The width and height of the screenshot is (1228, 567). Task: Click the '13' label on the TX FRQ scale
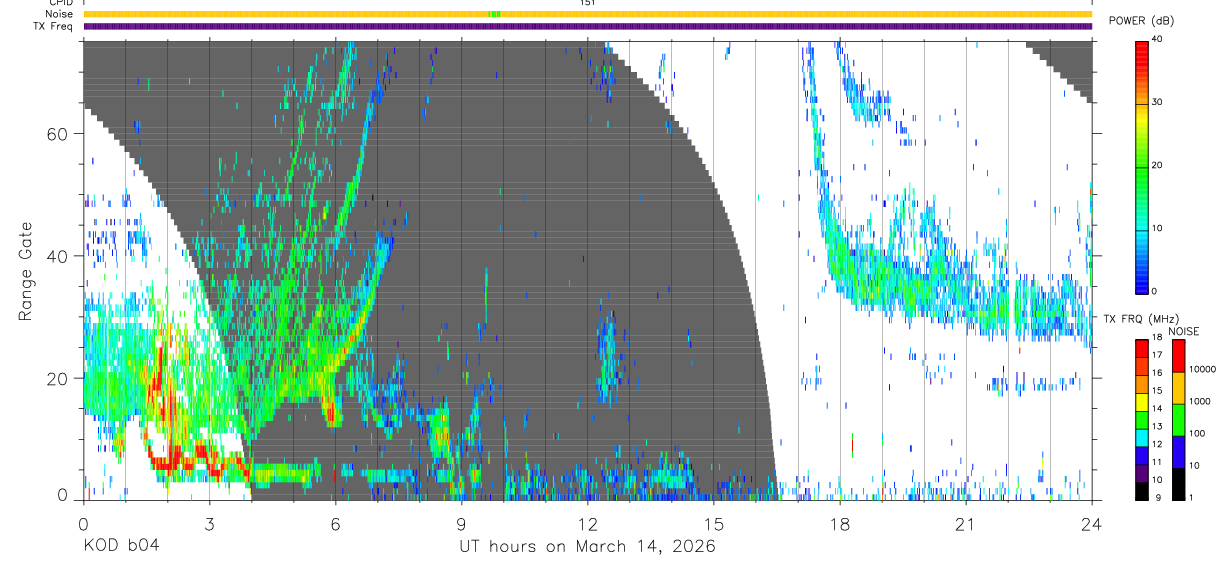tap(1158, 427)
